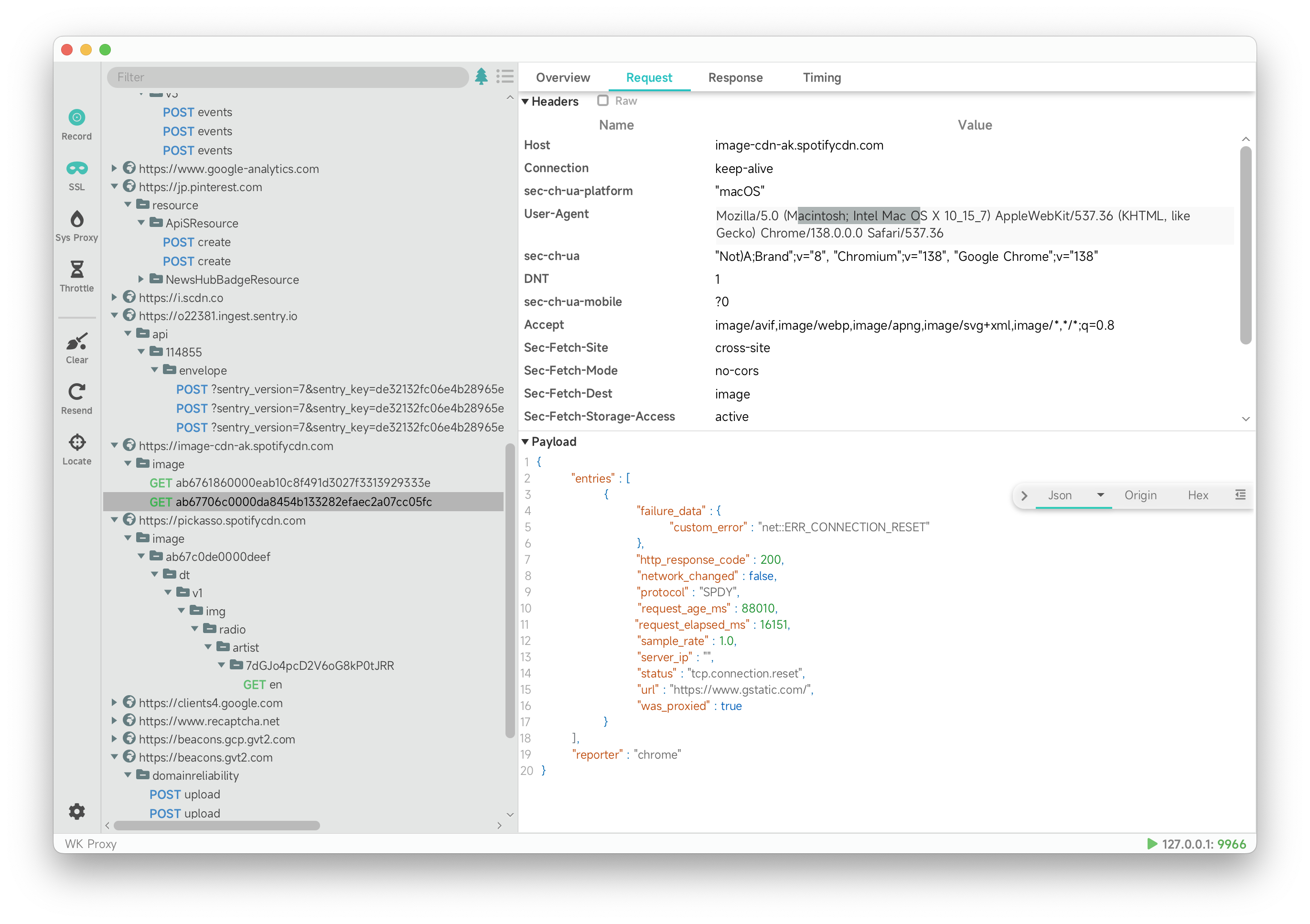1310x924 pixels.
Task: Open the Json format dropdown arrow
Action: tap(1100, 495)
